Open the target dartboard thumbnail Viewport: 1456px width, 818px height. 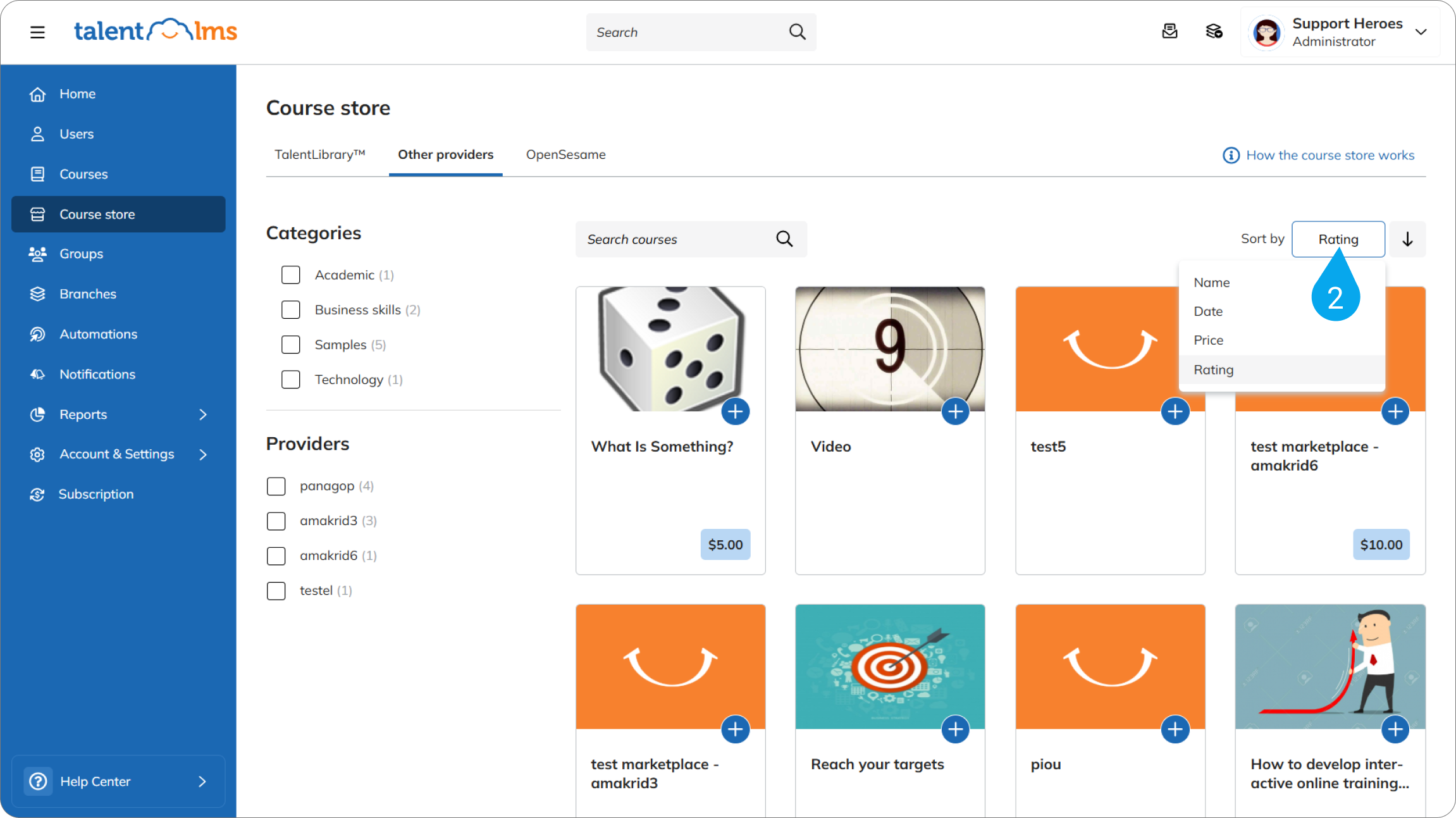[x=890, y=667]
